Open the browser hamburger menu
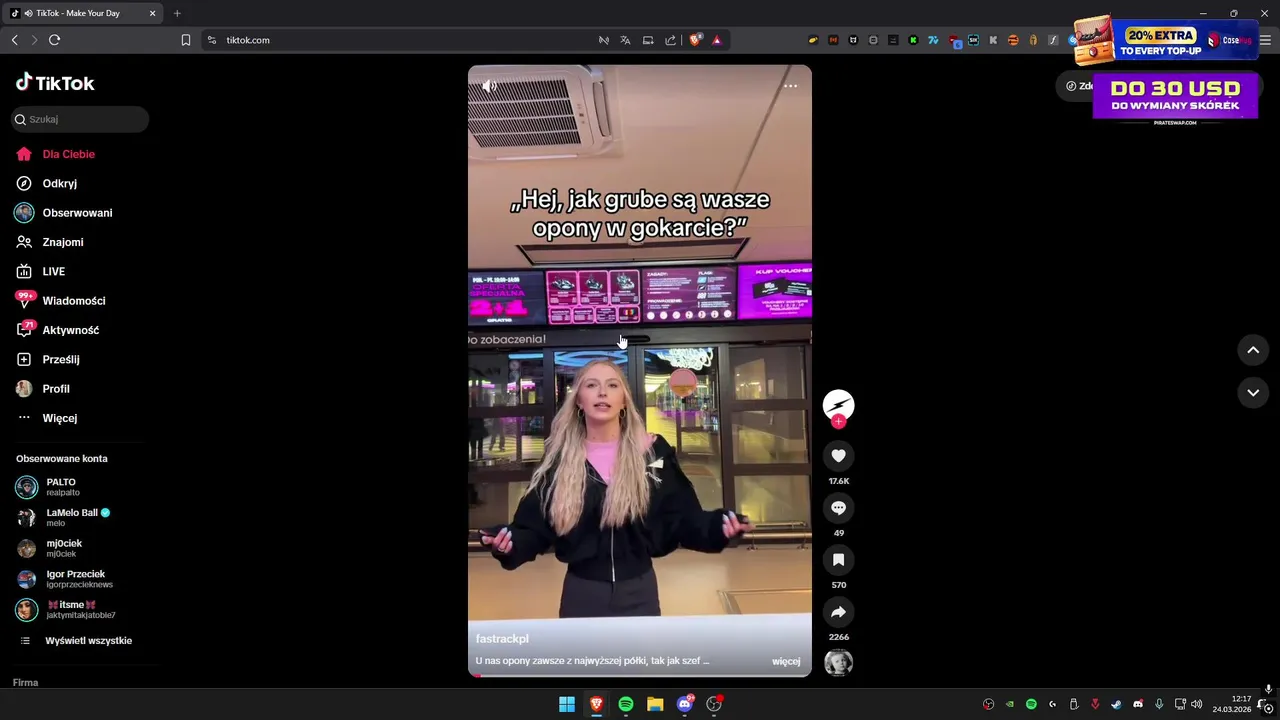 (x=1265, y=40)
